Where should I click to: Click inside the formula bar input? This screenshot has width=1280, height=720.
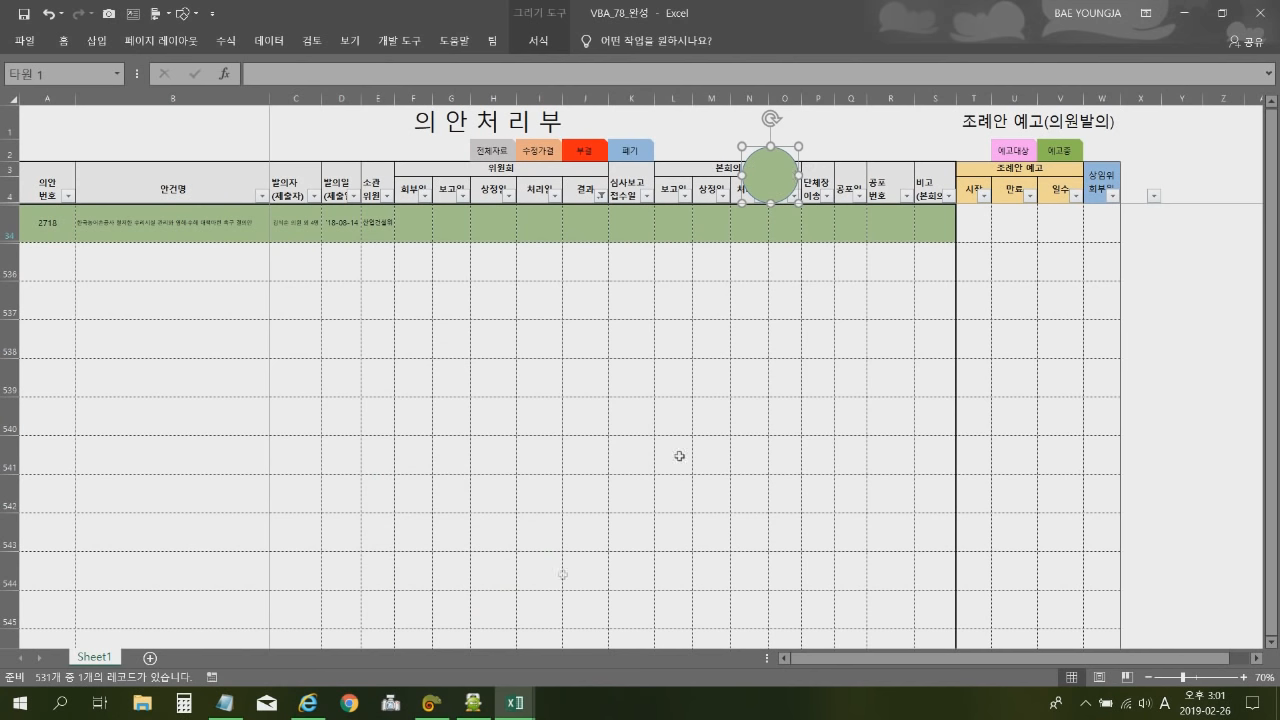pos(752,74)
